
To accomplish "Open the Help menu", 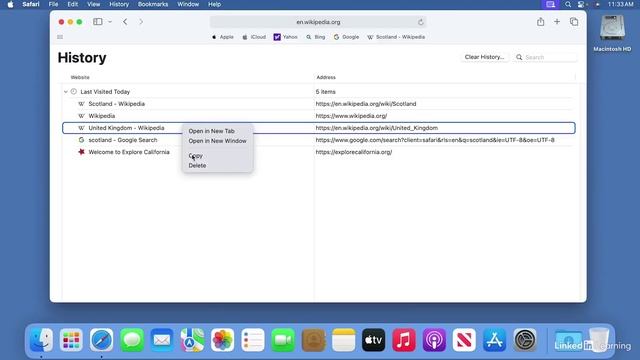I will (x=214, y=4).
